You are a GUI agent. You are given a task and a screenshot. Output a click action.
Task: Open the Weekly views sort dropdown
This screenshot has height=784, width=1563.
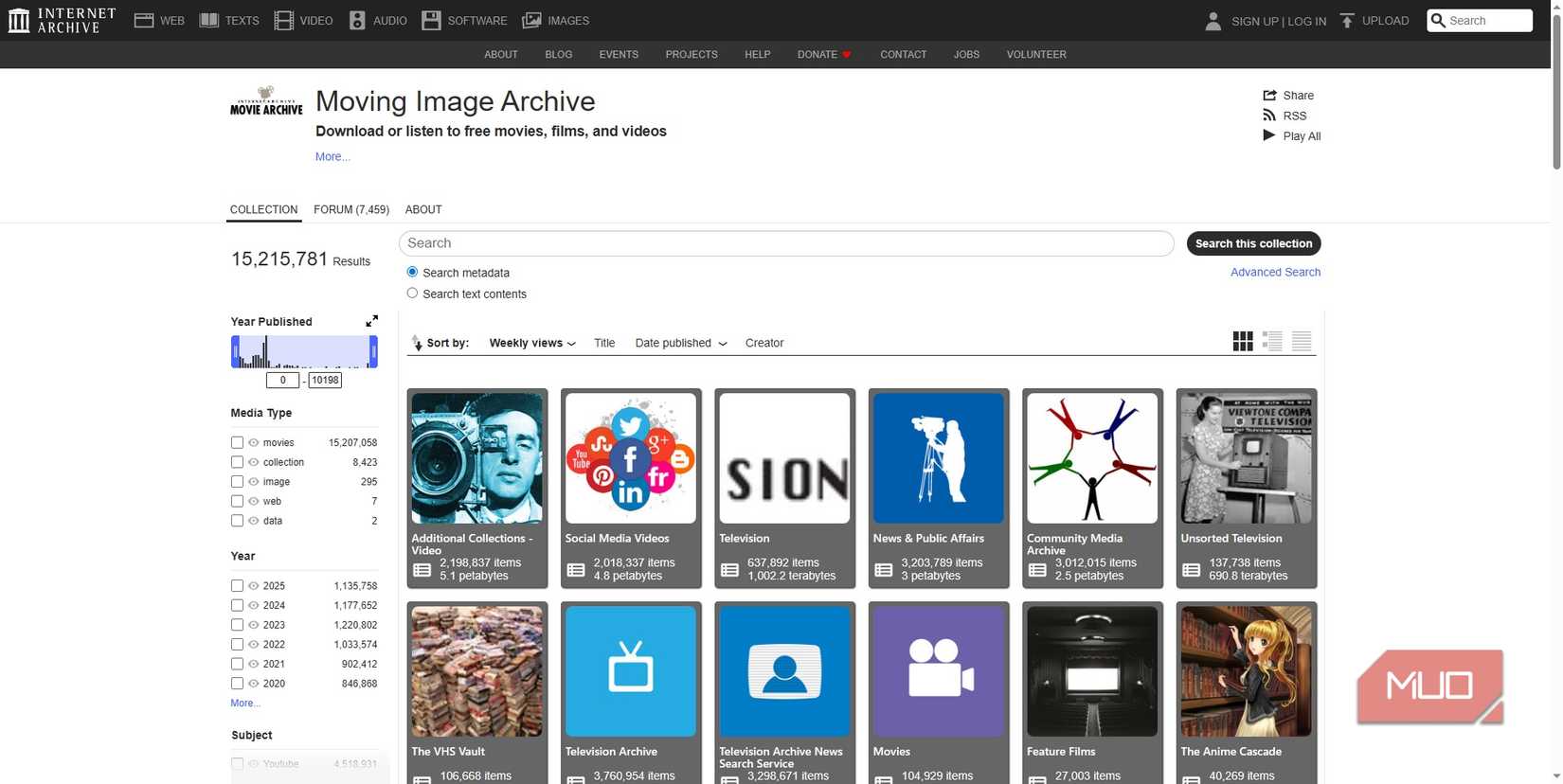pyautogui.click(x=532, y=343)
